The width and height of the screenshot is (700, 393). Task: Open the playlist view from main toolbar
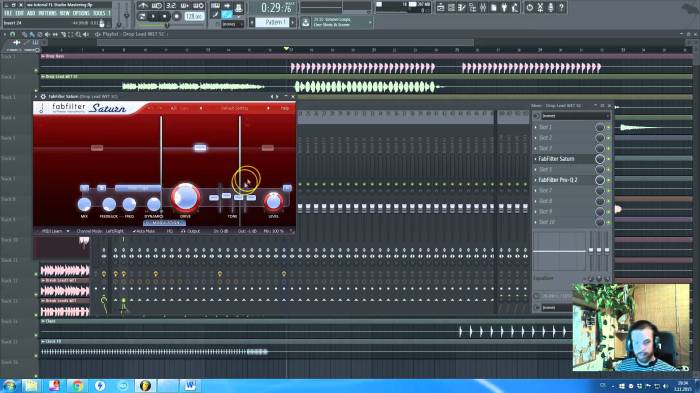point(441,7)
